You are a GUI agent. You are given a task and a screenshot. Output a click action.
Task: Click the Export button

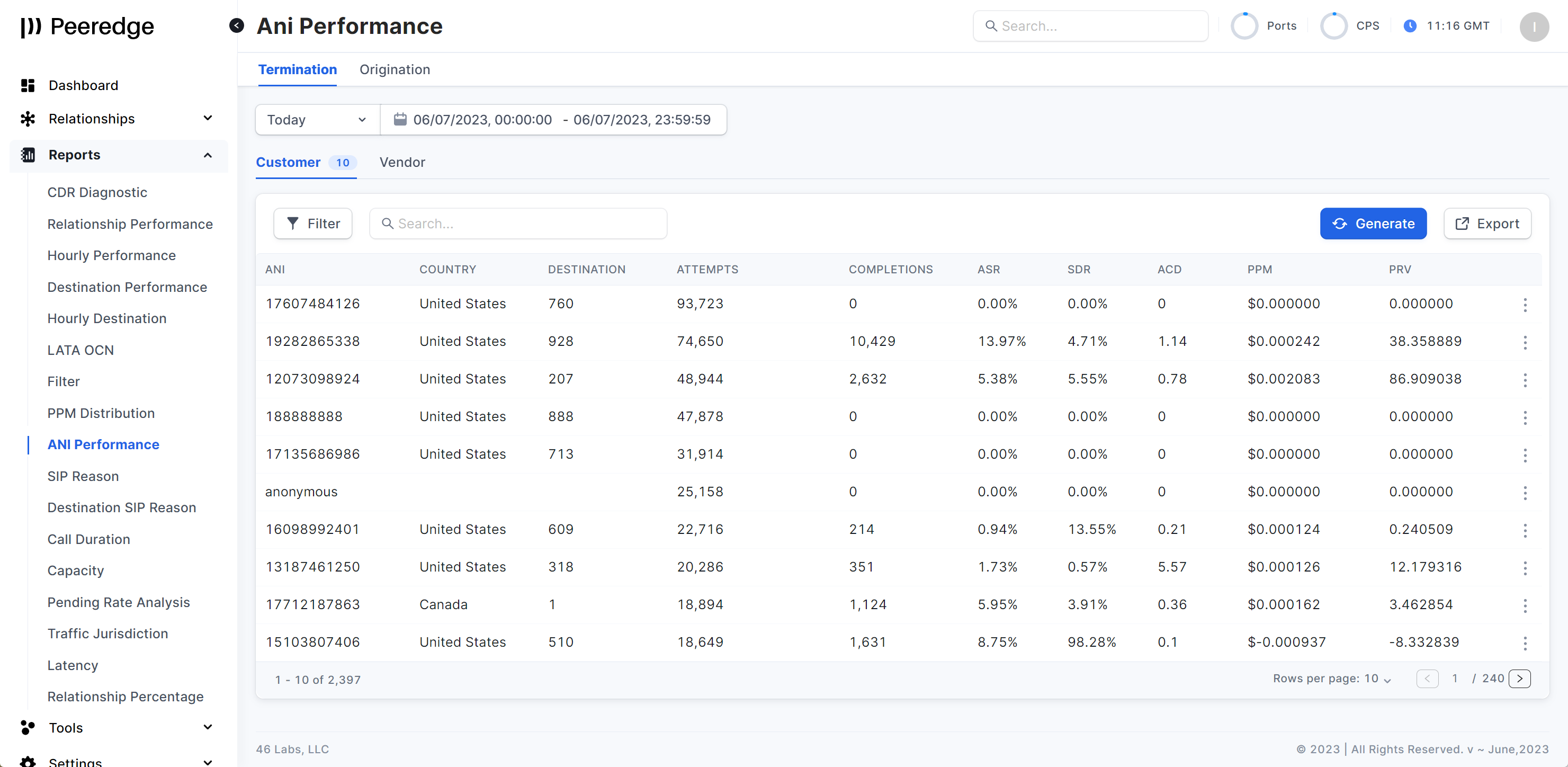click(x=1487, y=224)
